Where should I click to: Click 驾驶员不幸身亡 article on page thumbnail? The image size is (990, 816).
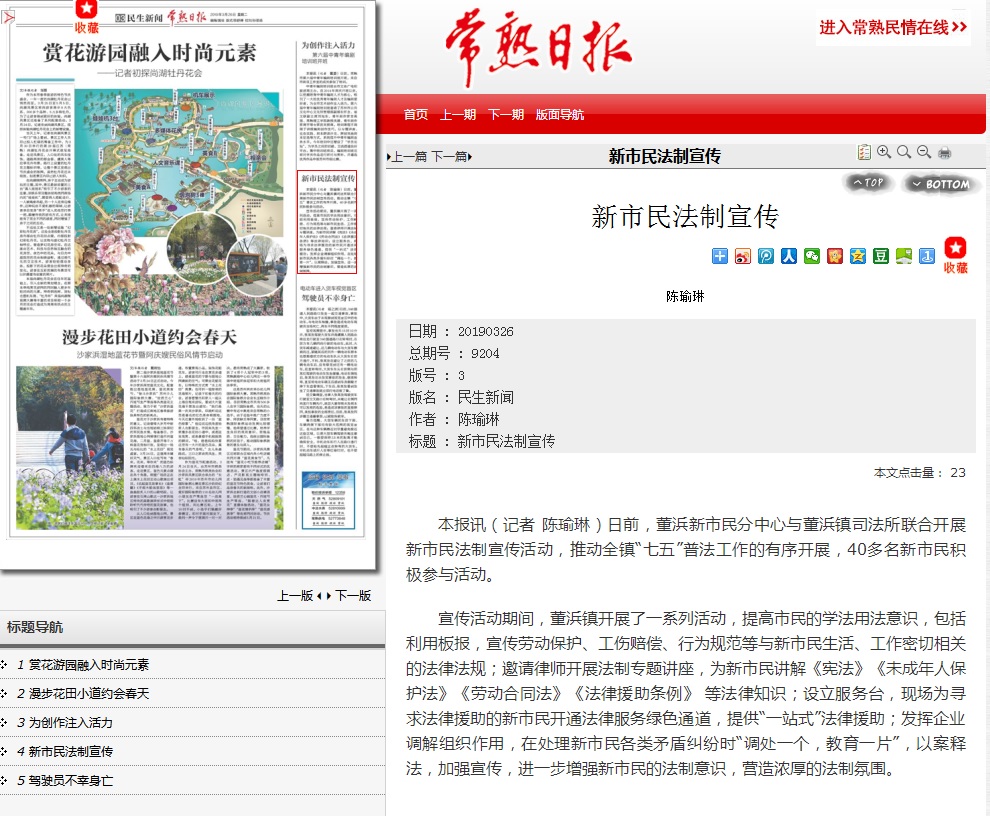328,369
